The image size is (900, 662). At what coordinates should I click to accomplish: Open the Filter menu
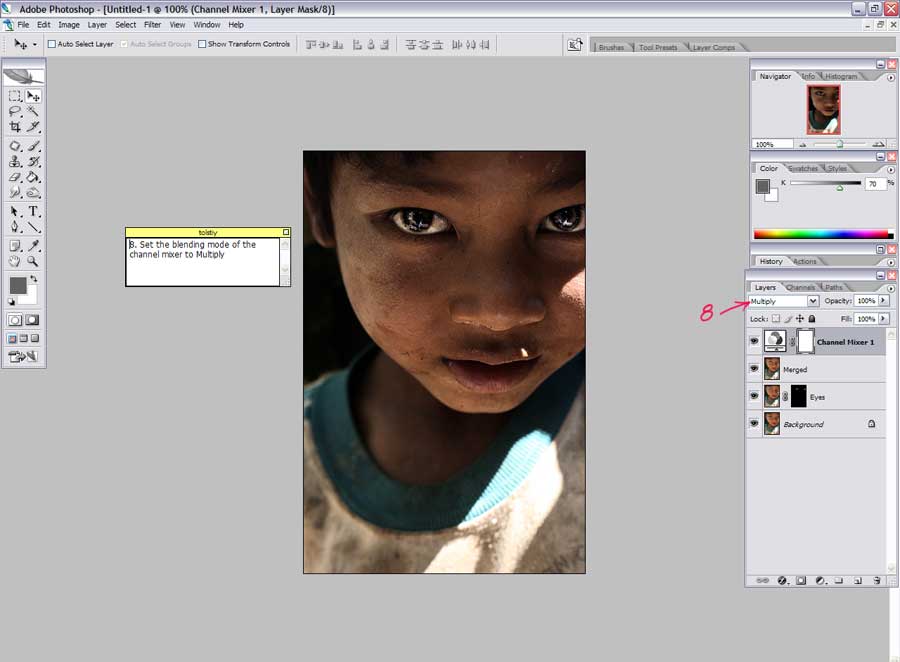click(x=152, y=24)
